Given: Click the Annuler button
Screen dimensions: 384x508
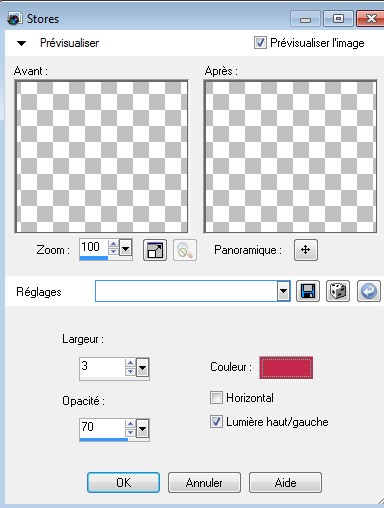Looking at the screenshot, I should point(204,482).
